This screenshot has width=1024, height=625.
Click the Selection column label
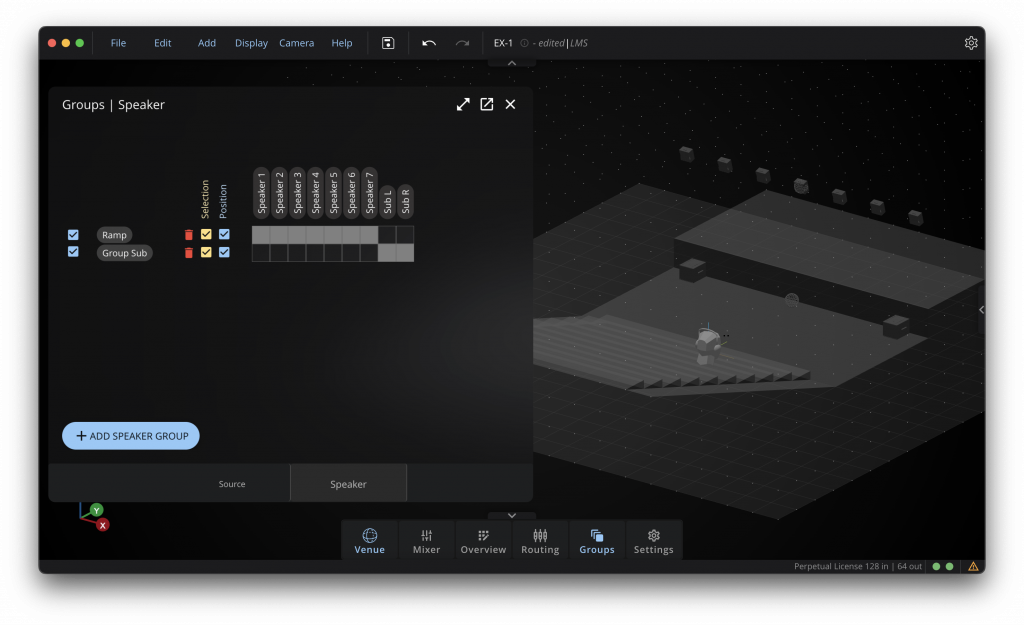(205, 199)
